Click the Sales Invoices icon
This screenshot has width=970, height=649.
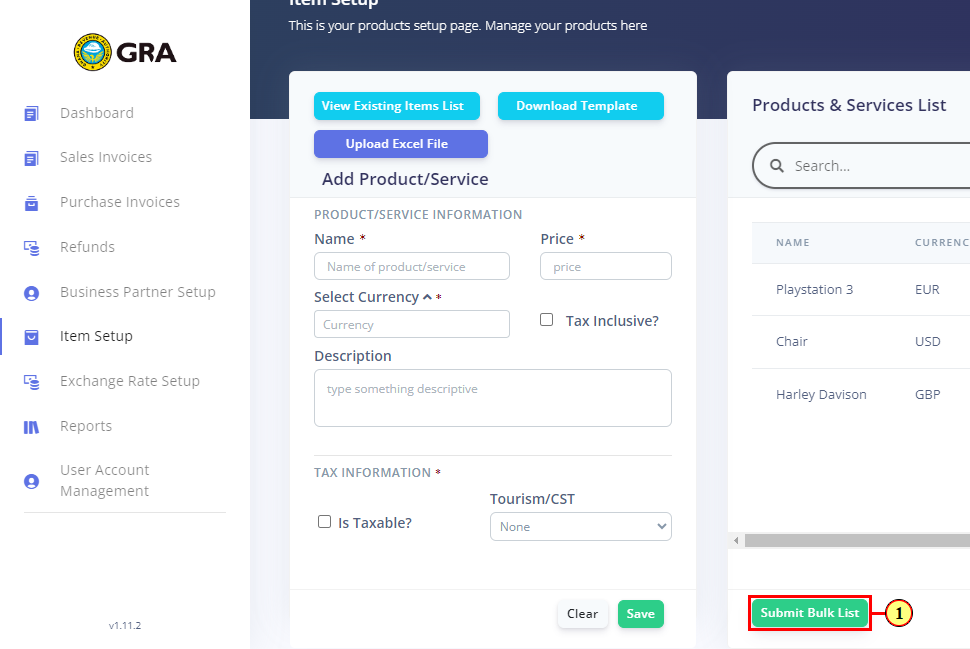(x=31, y=158)
